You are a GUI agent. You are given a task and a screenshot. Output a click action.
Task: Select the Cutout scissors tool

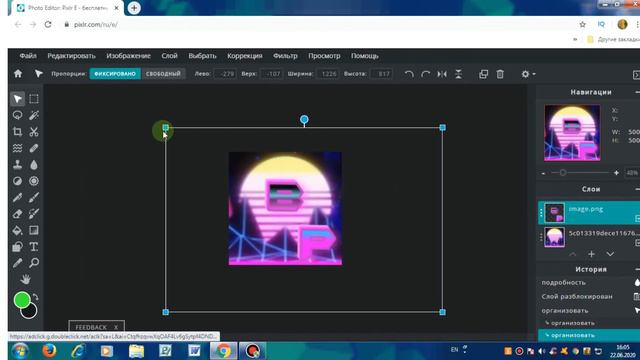[34, 131]
